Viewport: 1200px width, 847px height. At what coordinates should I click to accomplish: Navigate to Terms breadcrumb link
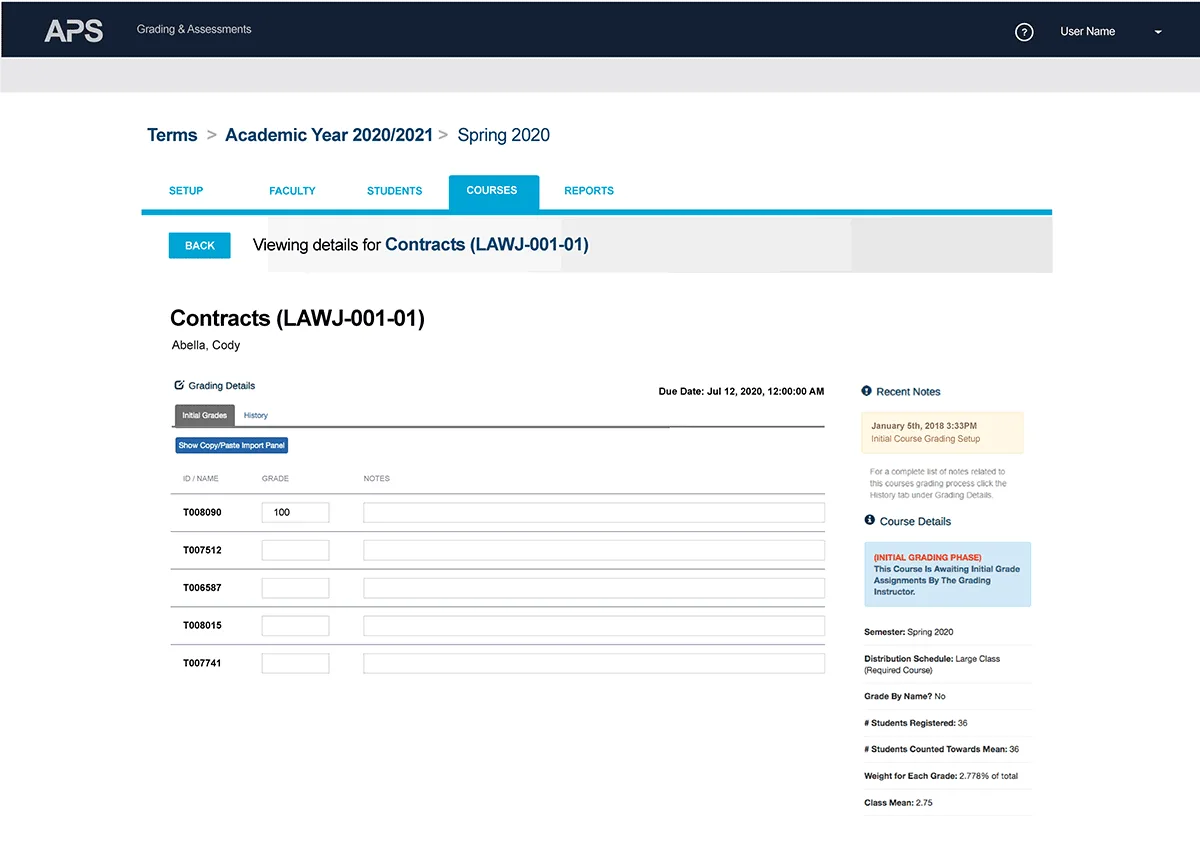click(x=172, y=135)
